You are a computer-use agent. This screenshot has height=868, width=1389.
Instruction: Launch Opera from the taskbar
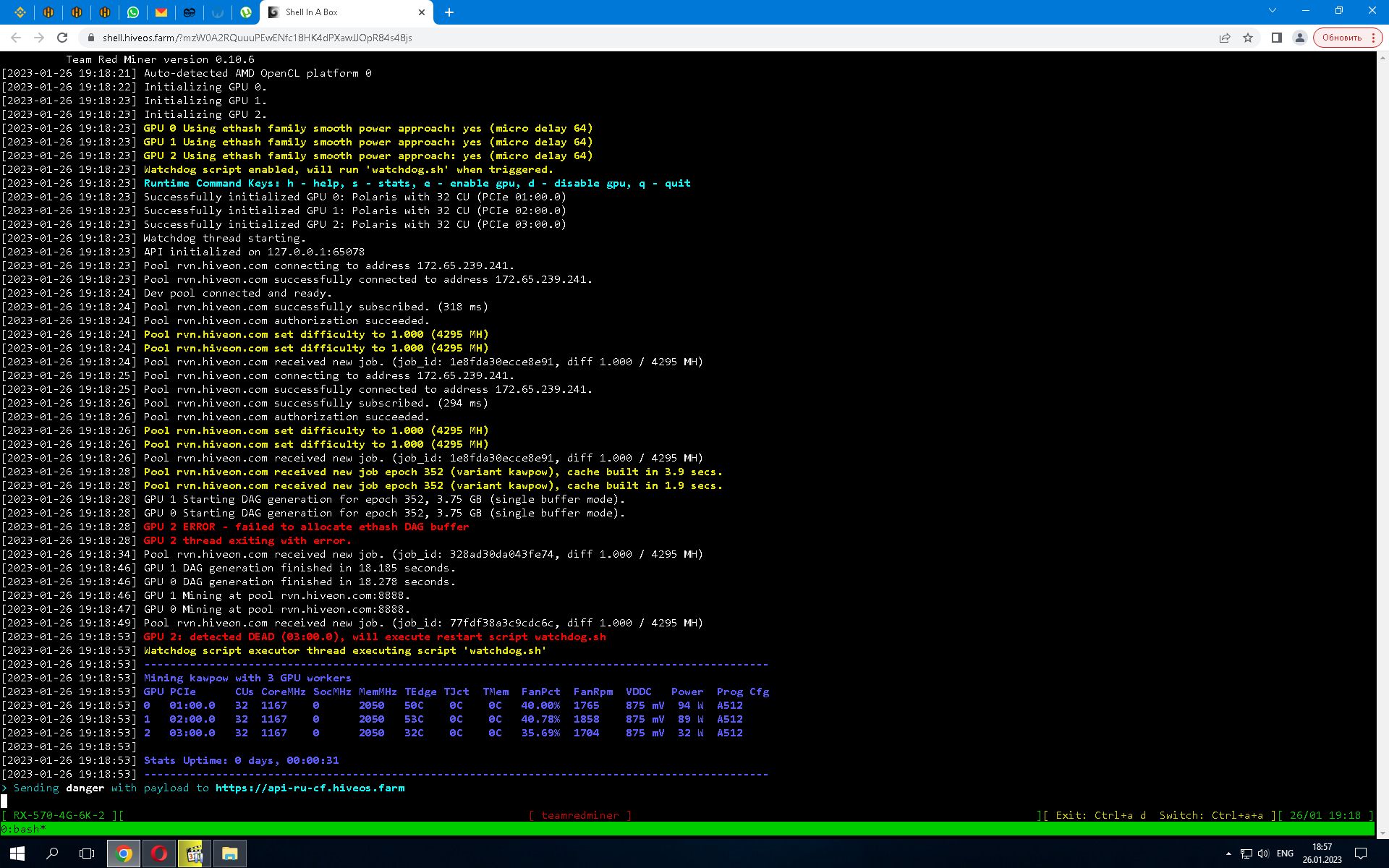(159, 854)
